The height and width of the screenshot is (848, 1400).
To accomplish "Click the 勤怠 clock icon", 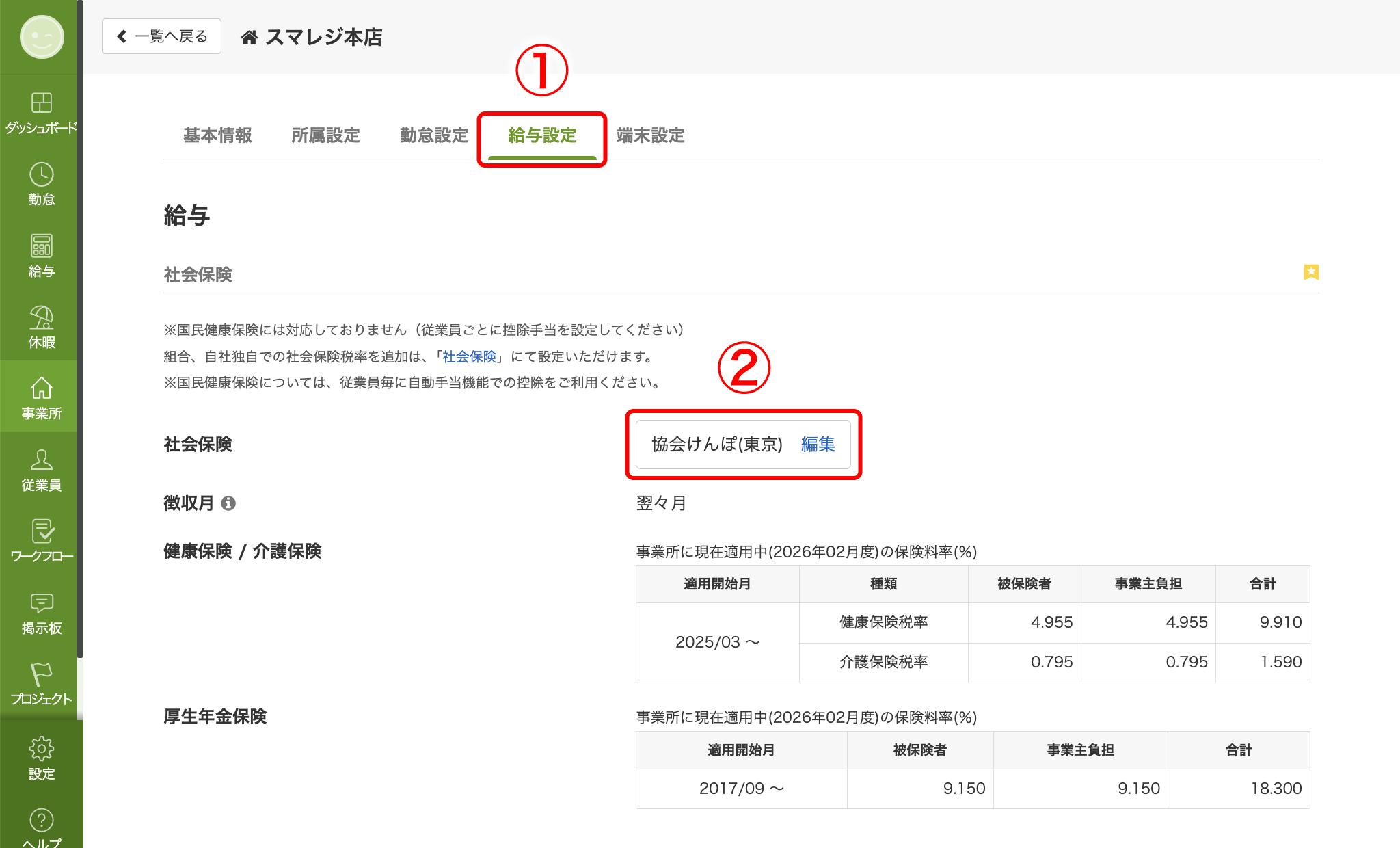I will pyautogui.click(x=41, y=176).
